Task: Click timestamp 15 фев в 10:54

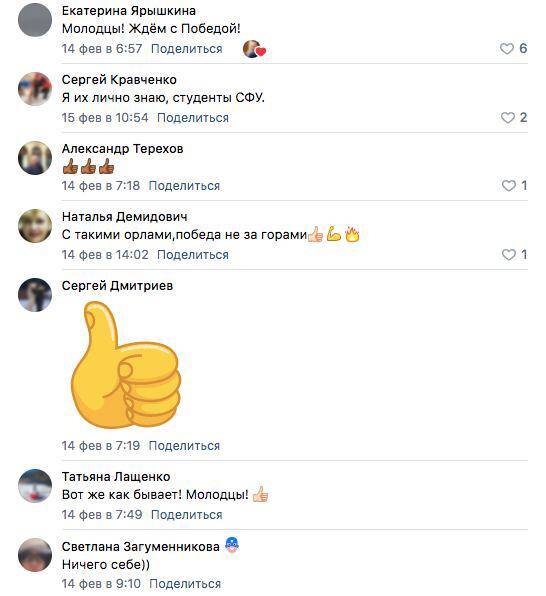Action: [x=105, y=118]
